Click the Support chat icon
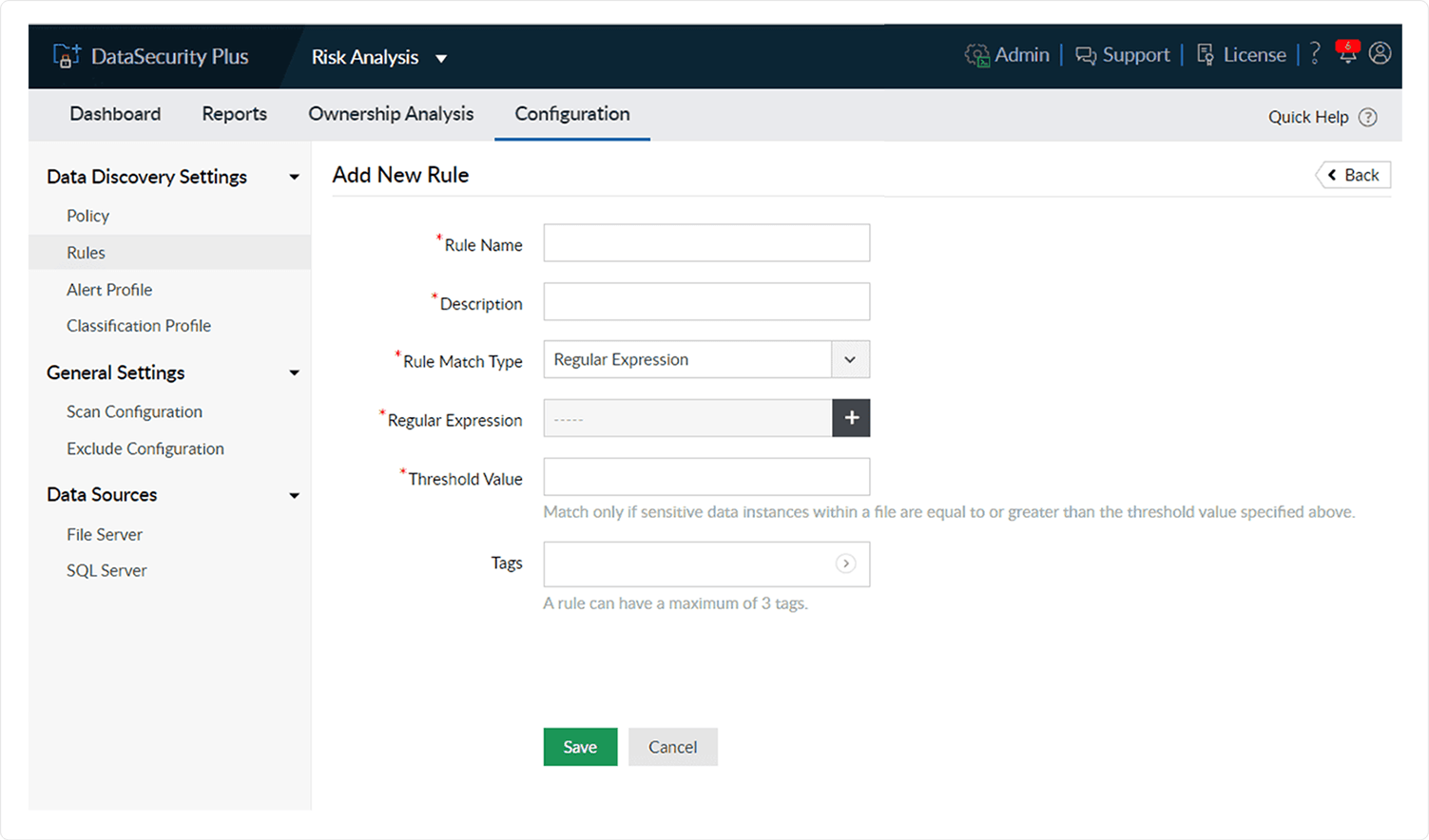The height and width of the screenshot is (840, 1429). (x=1085, y=55)
